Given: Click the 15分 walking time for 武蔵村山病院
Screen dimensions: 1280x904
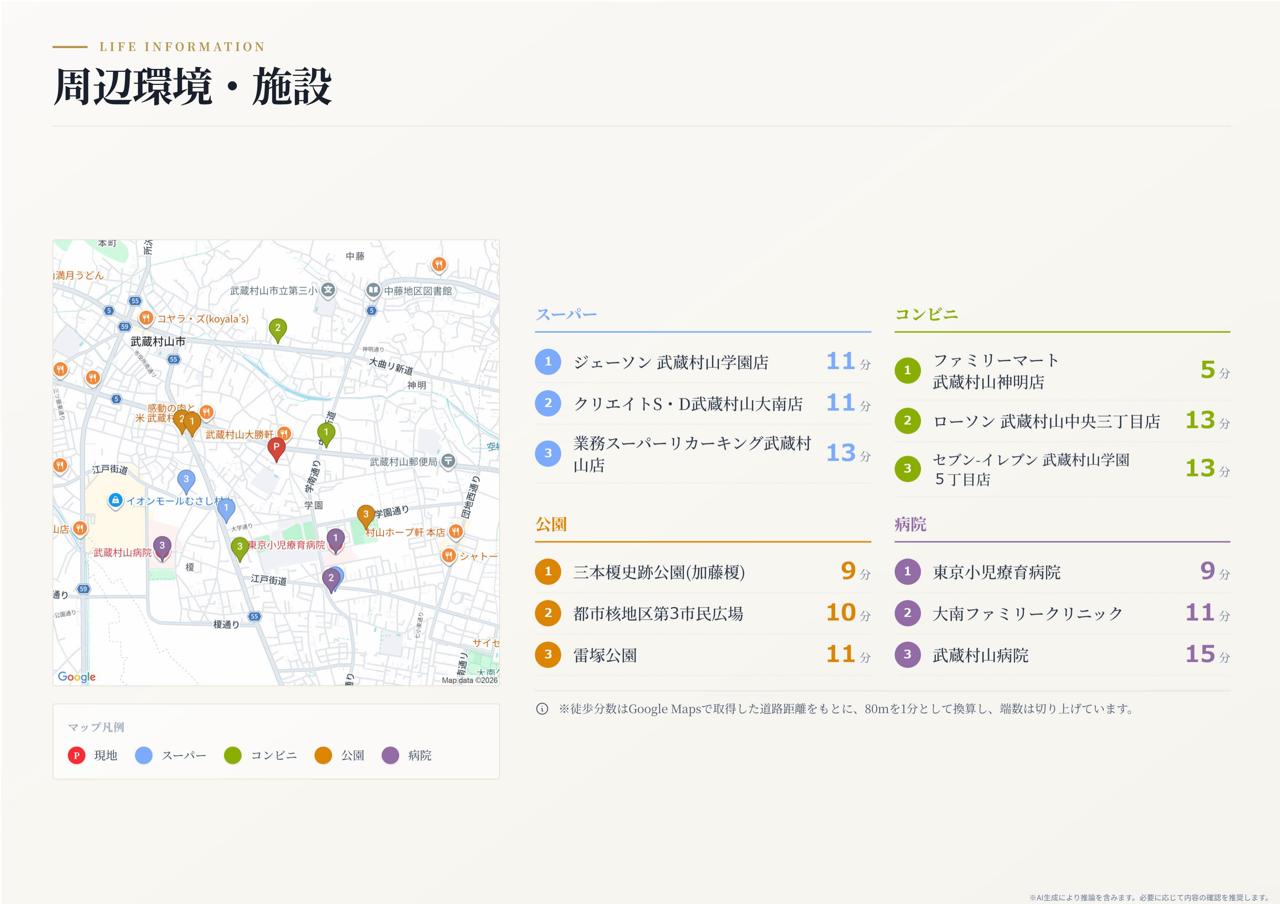Looking at the screenshot, I should click(x=1208, y=655).
